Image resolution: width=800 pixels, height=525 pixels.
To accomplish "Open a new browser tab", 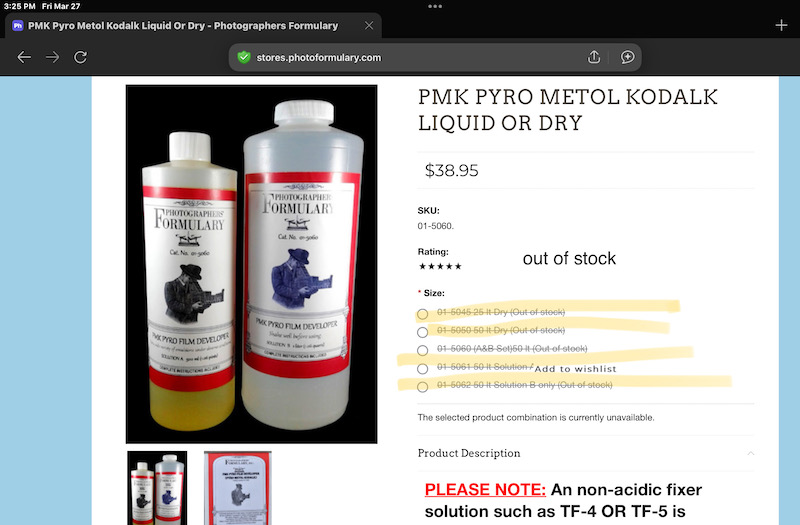I will (781, 25).
